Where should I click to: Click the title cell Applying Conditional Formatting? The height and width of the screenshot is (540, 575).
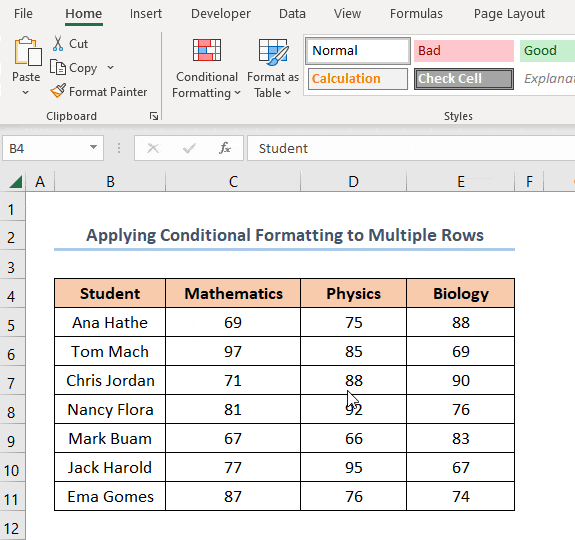coord(285,235)
